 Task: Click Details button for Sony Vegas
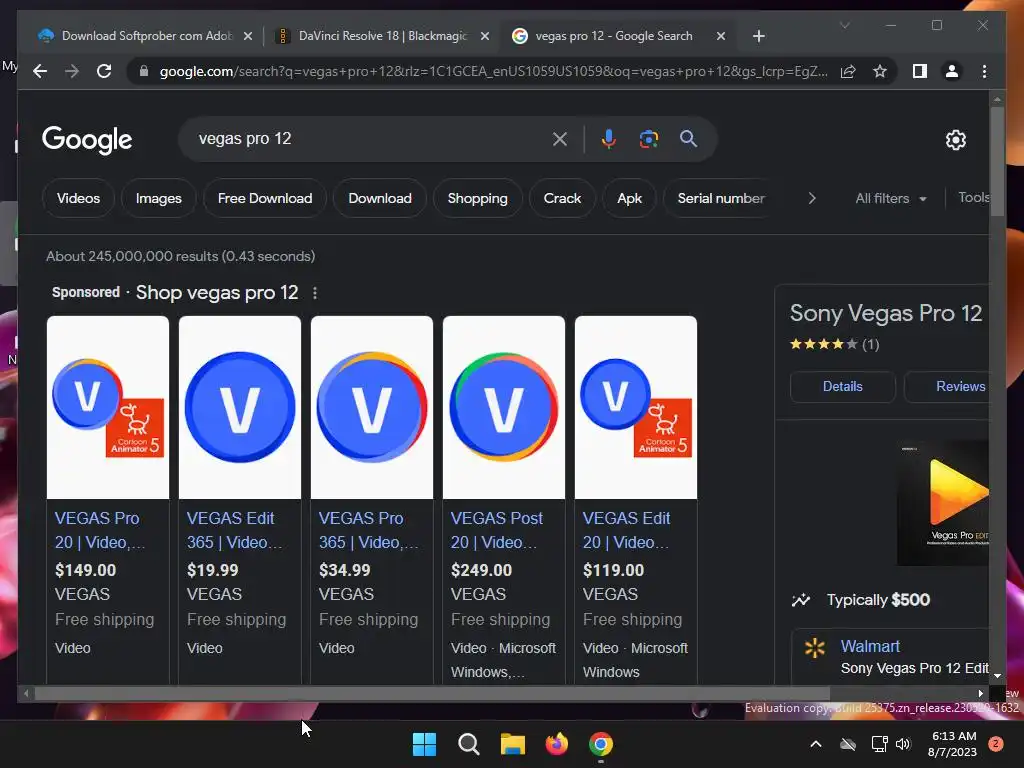(x=842, y=387)
